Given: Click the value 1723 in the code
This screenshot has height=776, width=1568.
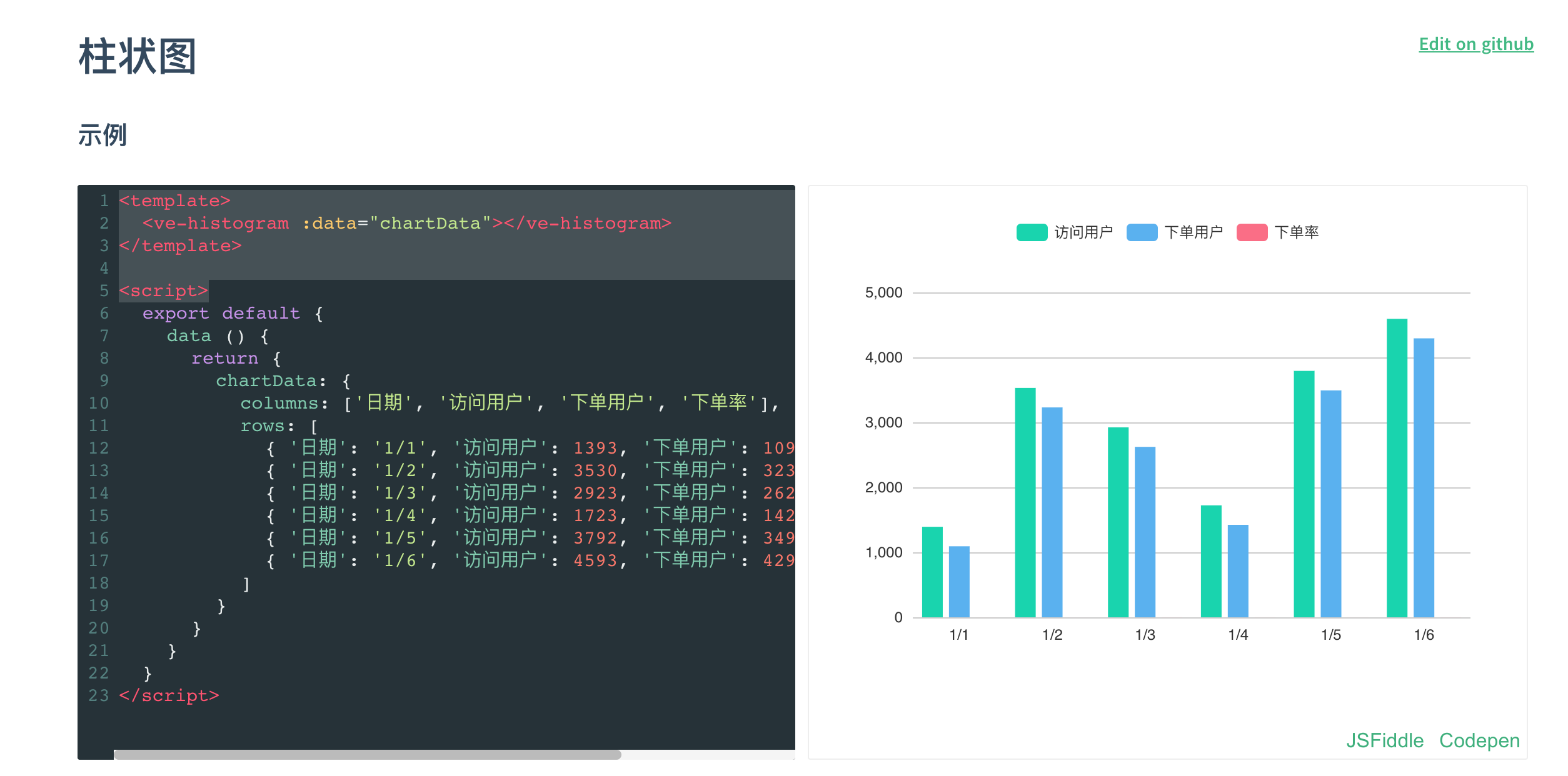Looking at the screenshot, I should (x=596, y=515).
